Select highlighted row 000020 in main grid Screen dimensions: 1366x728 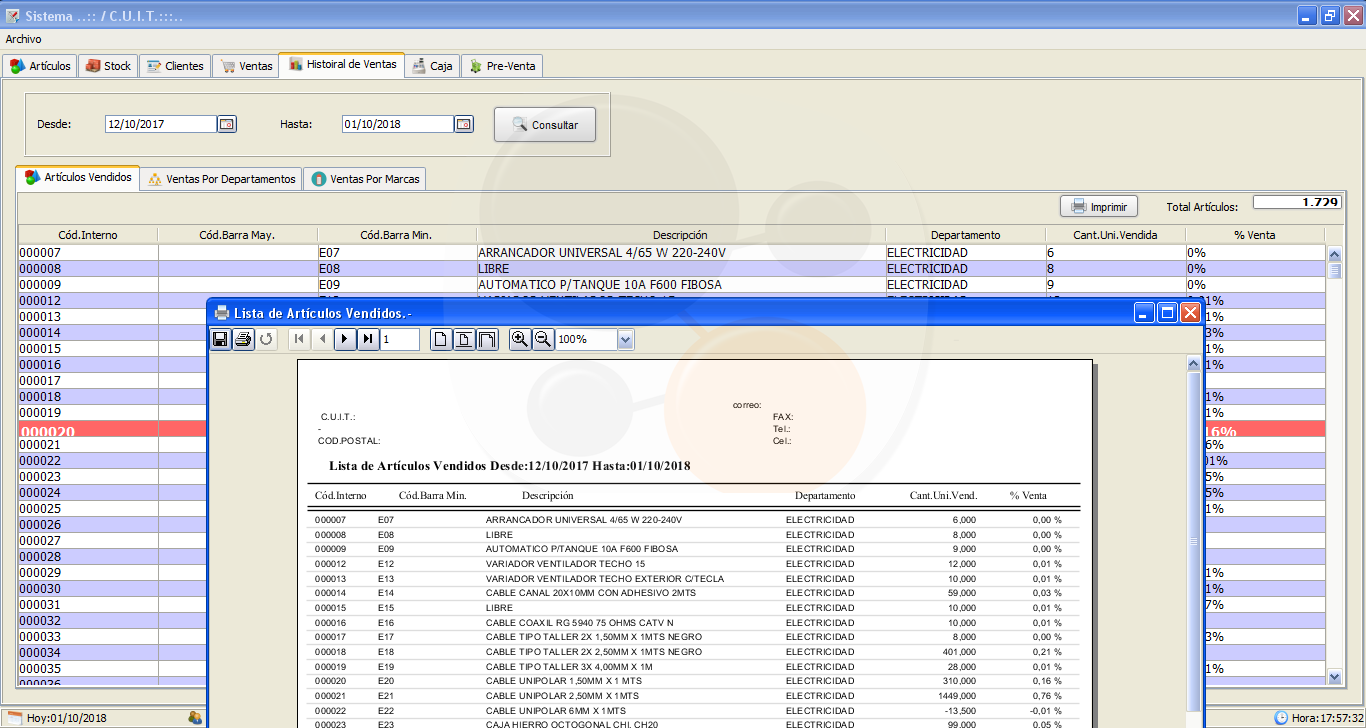click(x=112, y=430)
